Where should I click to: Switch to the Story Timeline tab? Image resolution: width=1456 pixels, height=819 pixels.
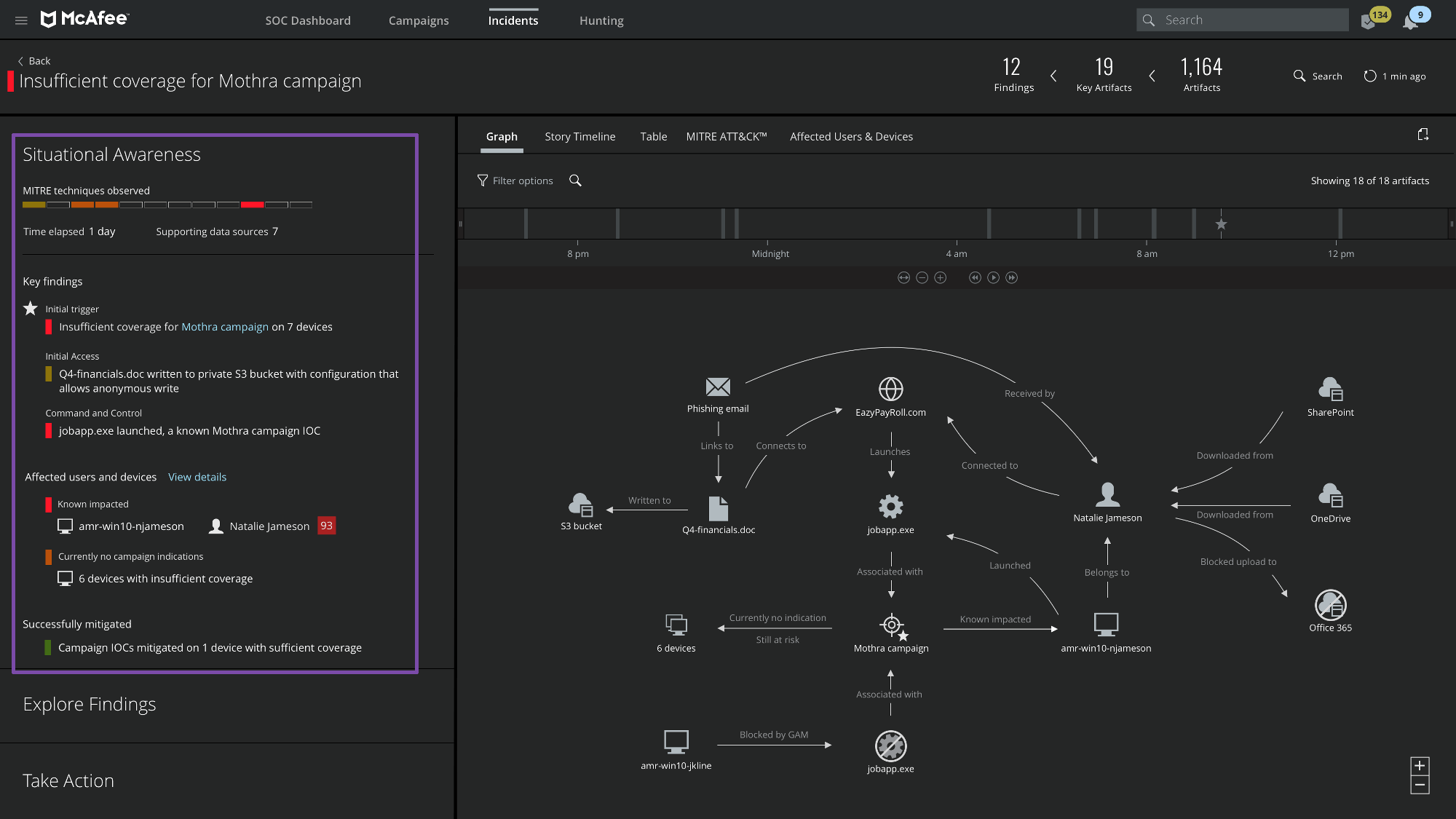tap(580, 137)
